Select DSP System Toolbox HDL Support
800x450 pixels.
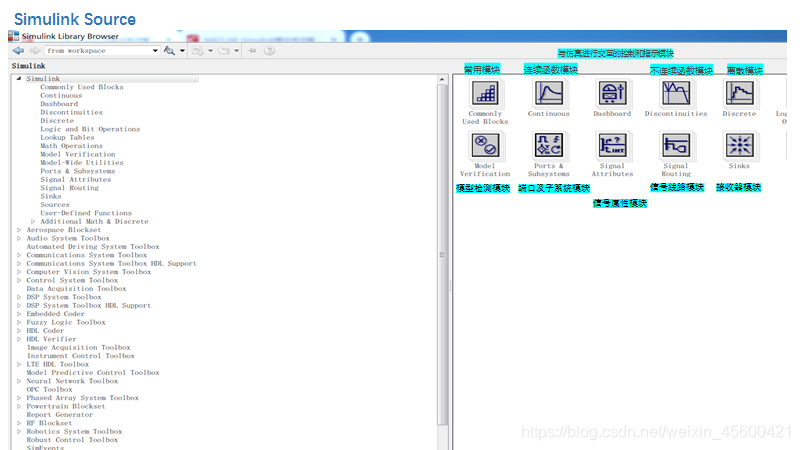coord(88,306)
